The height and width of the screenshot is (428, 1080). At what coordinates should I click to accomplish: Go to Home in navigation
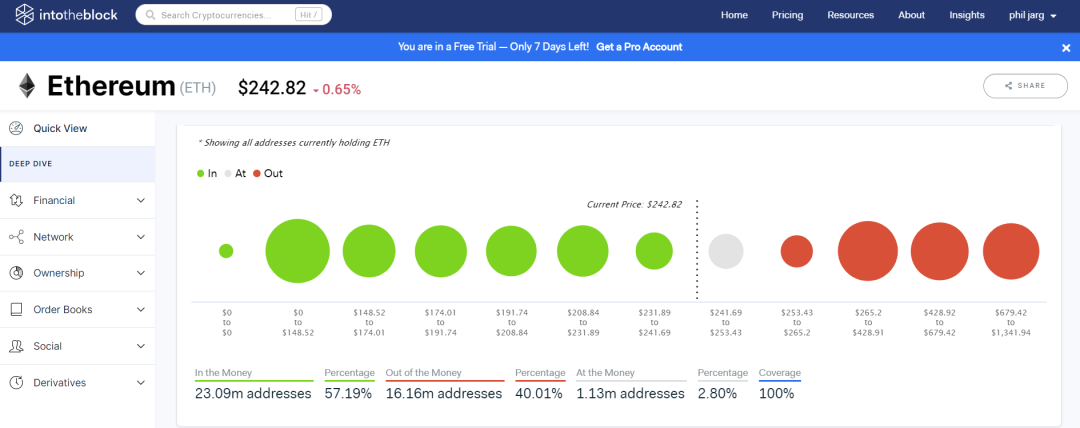(734, 15)
